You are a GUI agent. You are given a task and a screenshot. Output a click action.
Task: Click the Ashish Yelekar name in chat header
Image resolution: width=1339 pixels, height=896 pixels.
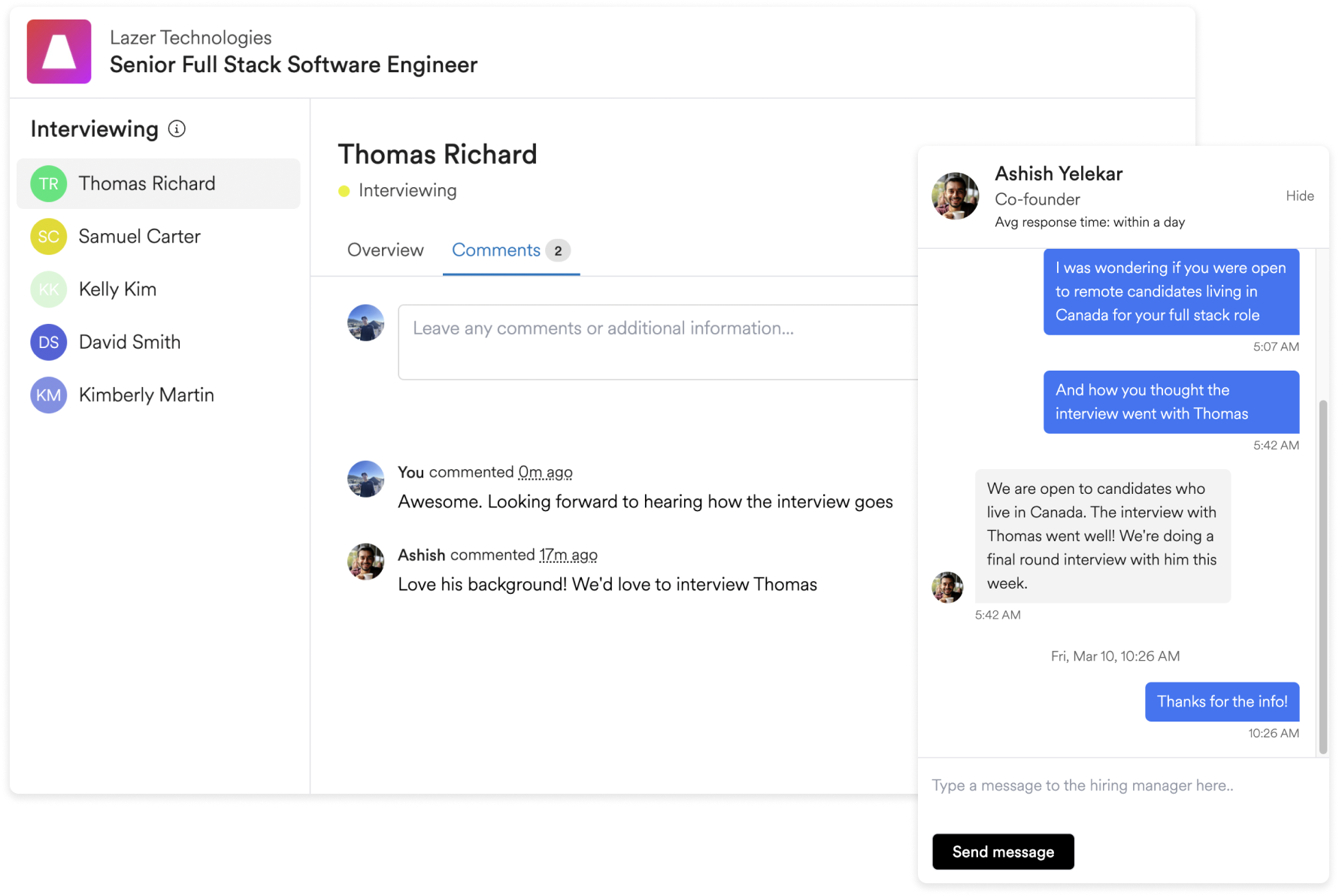(1059, 174)
